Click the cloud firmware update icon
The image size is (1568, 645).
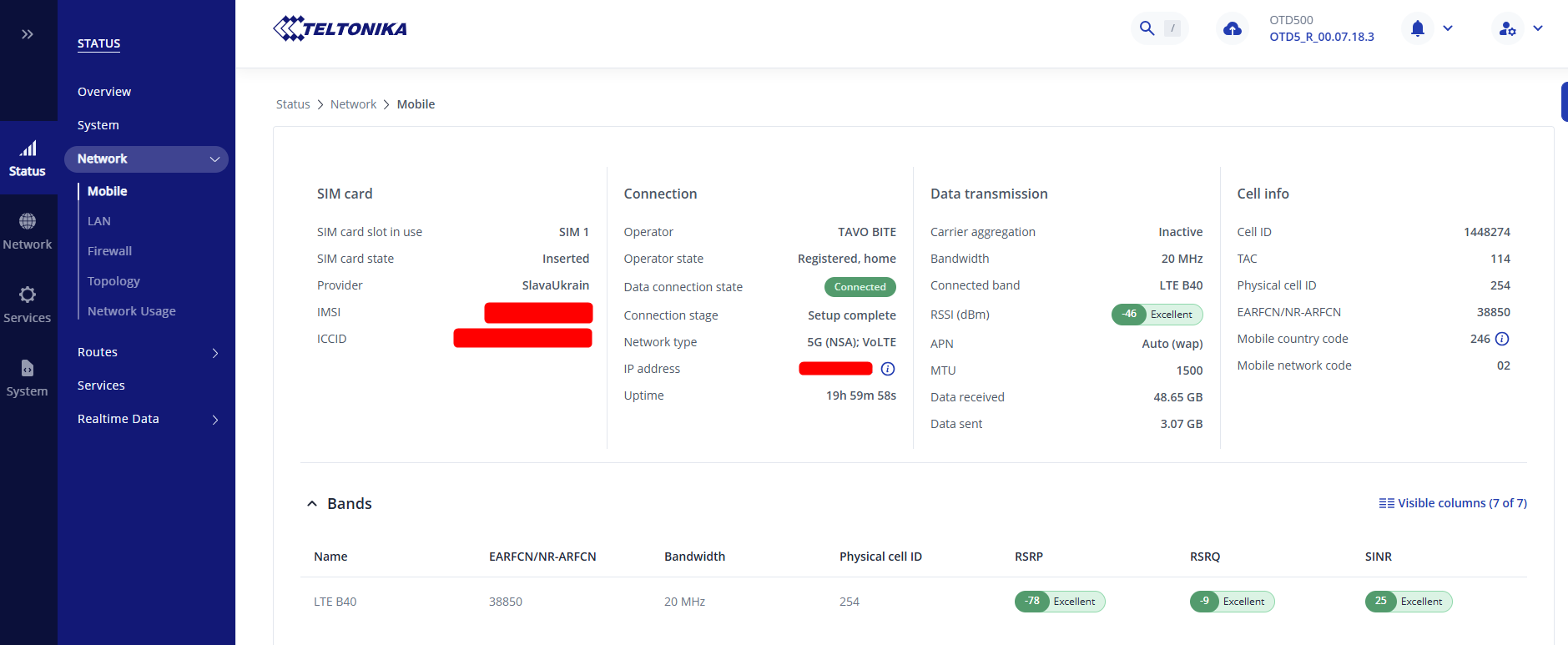point(1232,29)
